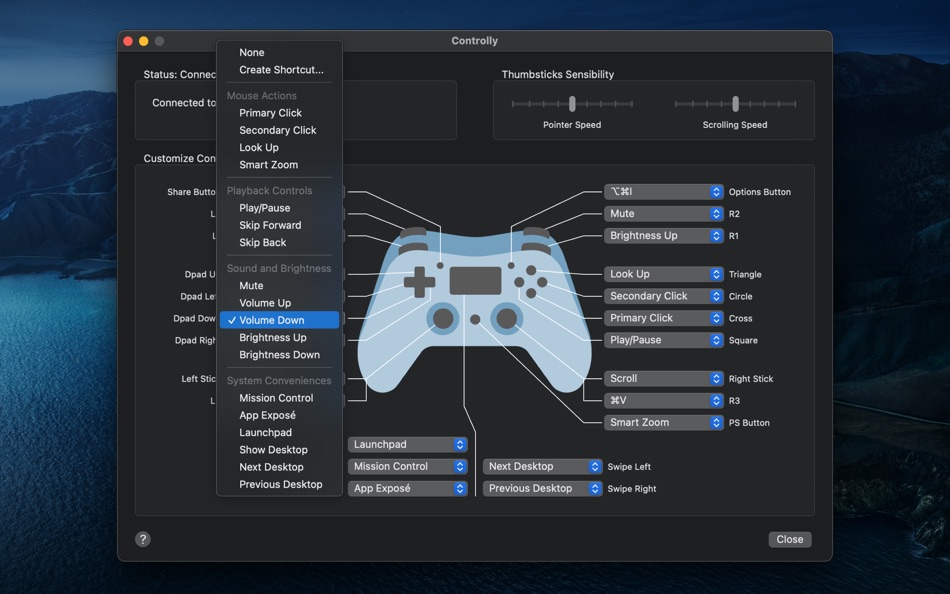
Task: Pick Mission Control from the popup menu
Action: (x=279, y=398)
